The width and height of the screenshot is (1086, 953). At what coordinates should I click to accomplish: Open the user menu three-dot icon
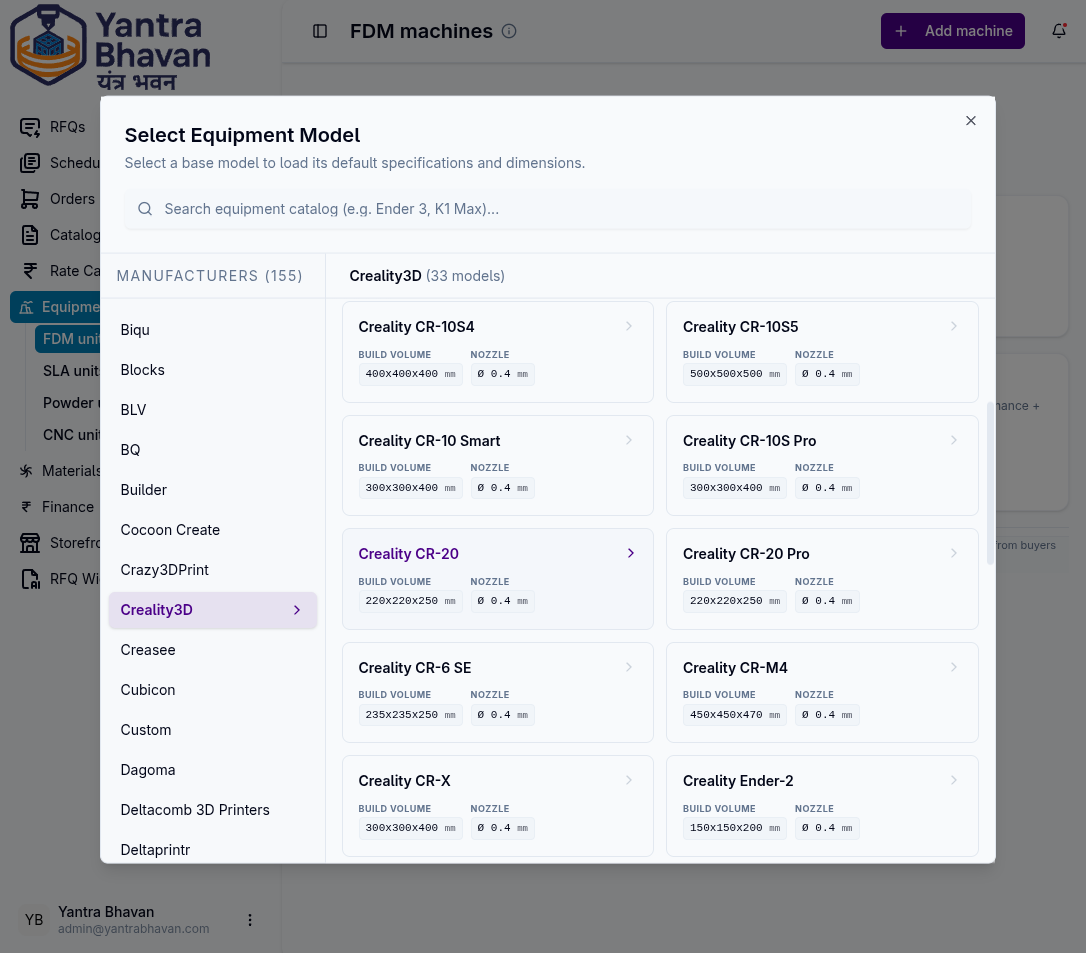250,920
